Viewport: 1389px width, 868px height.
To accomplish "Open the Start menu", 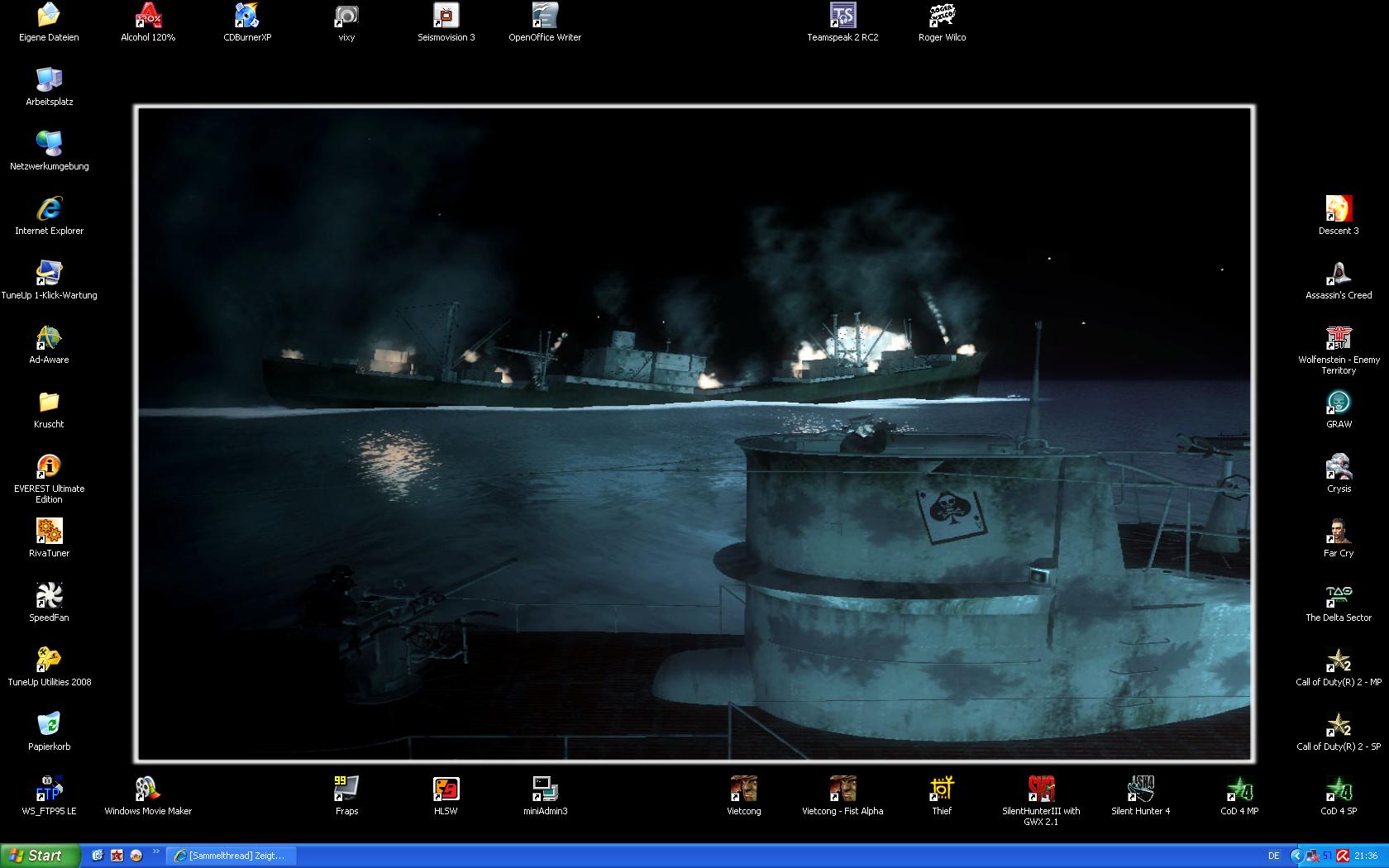I will [x=40, y=856].
